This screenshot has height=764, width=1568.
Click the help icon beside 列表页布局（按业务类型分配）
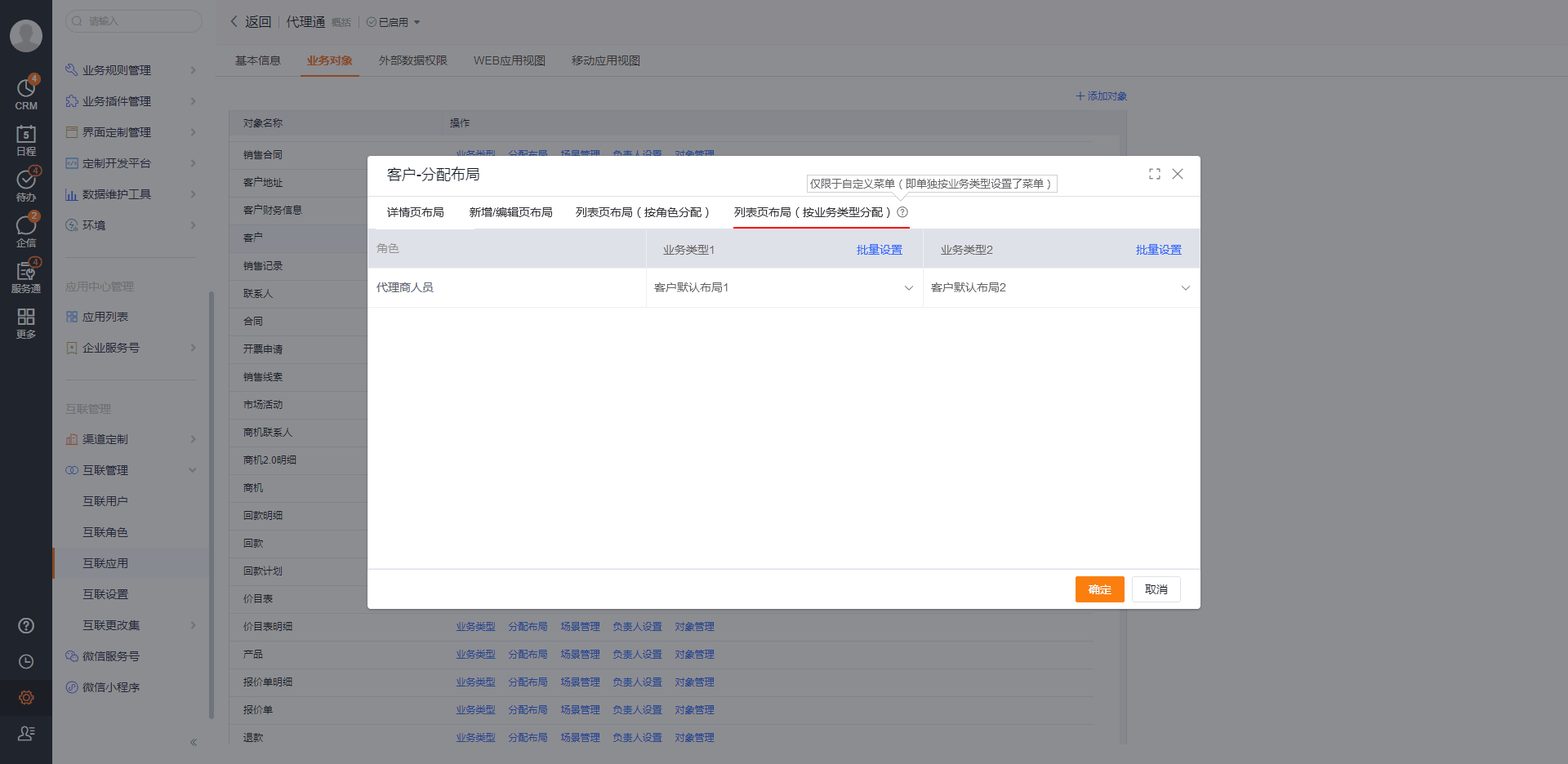[x=902, y=211]
